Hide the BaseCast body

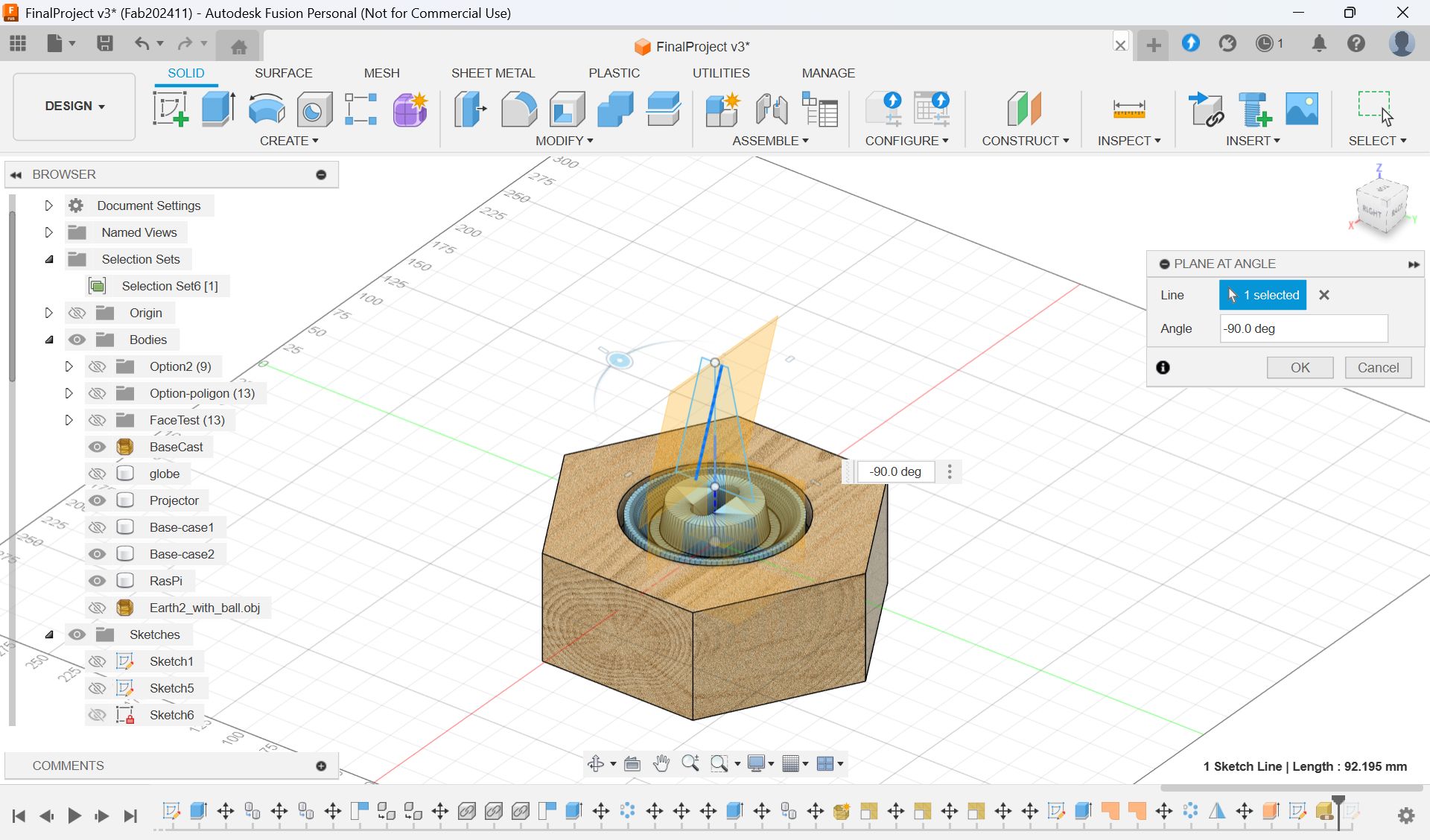[x=97, y=447]
